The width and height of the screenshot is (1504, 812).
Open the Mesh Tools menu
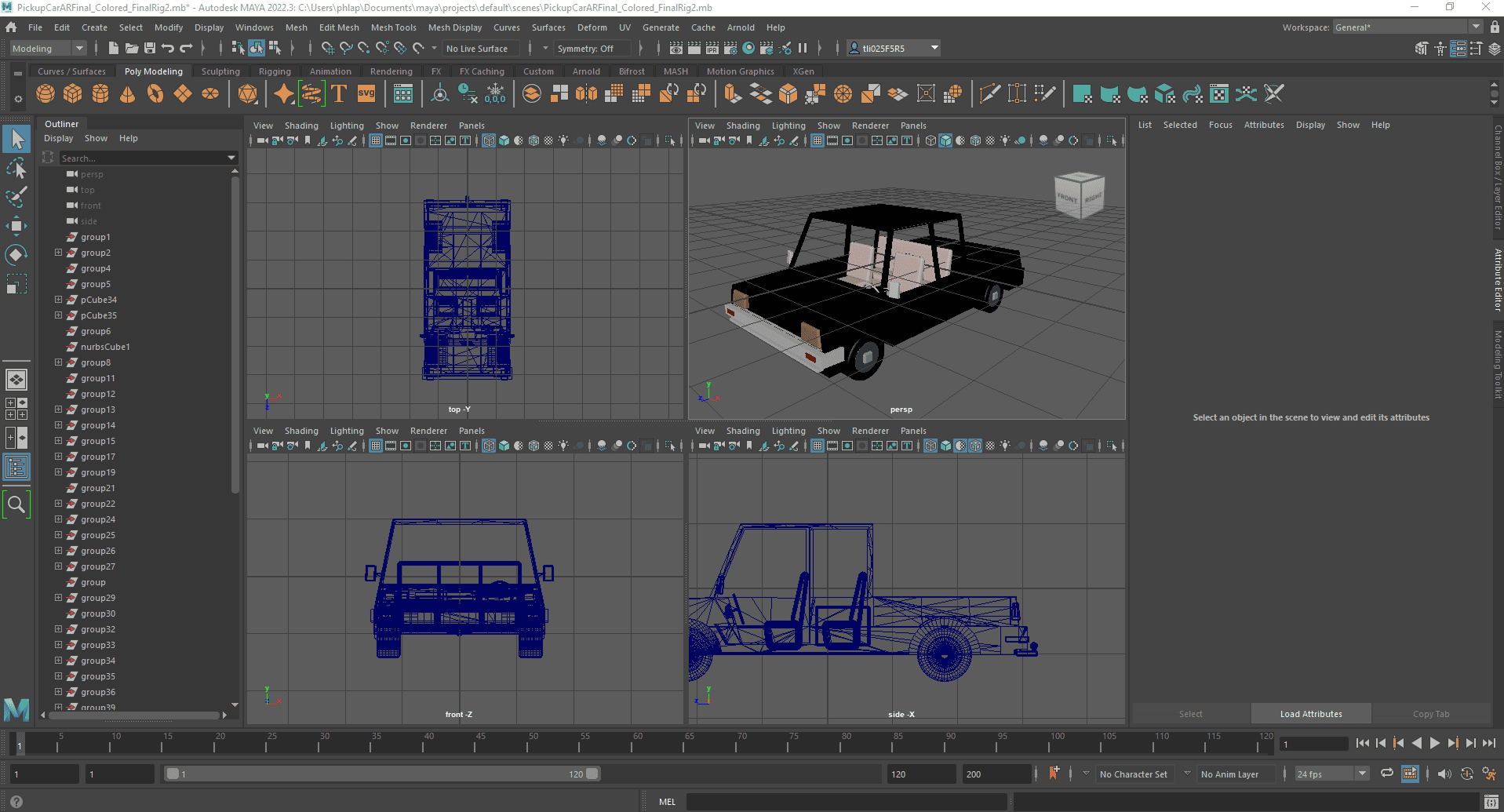tap(393, 27)
